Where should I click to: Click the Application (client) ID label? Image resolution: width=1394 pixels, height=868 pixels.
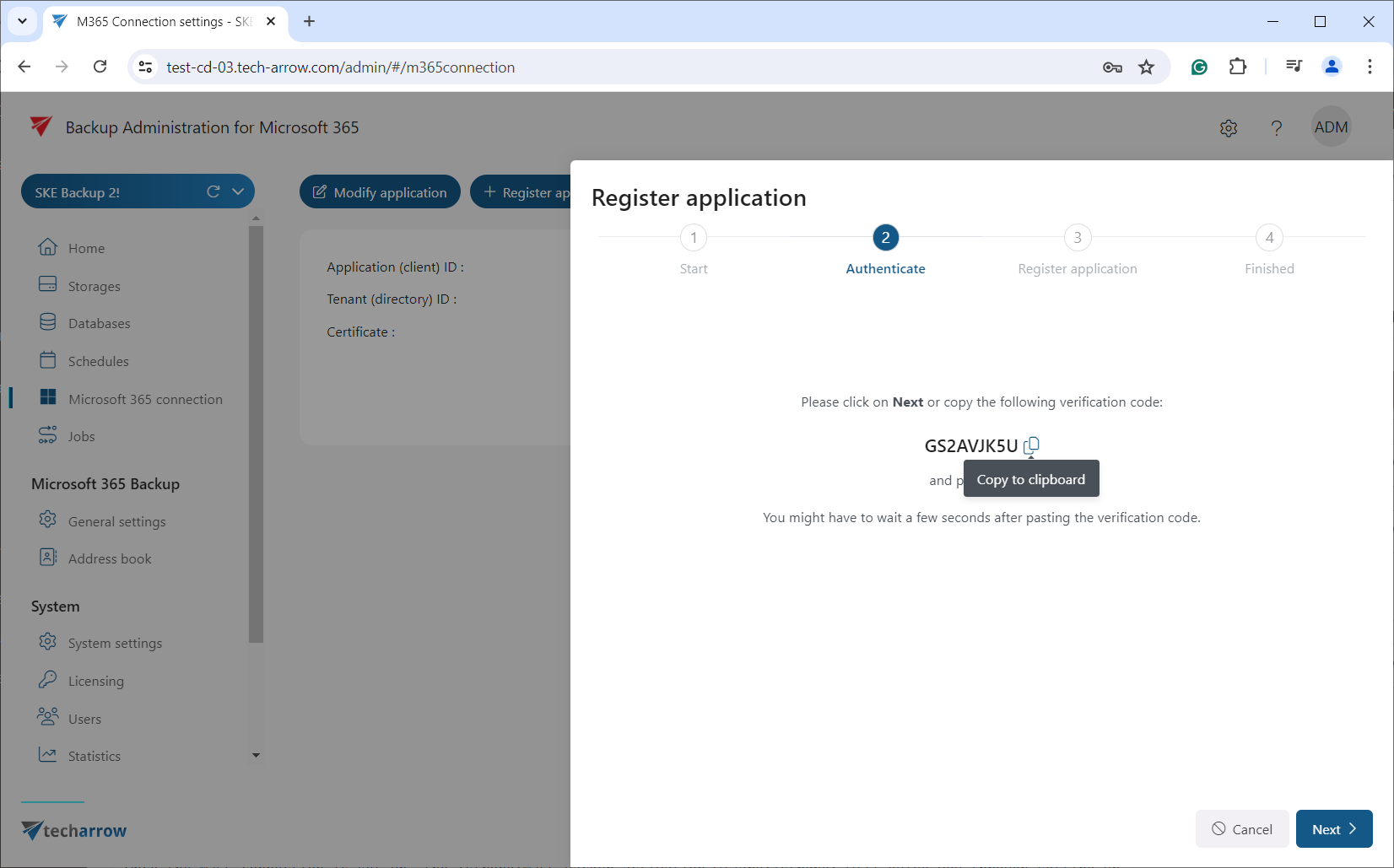[395, 267]
